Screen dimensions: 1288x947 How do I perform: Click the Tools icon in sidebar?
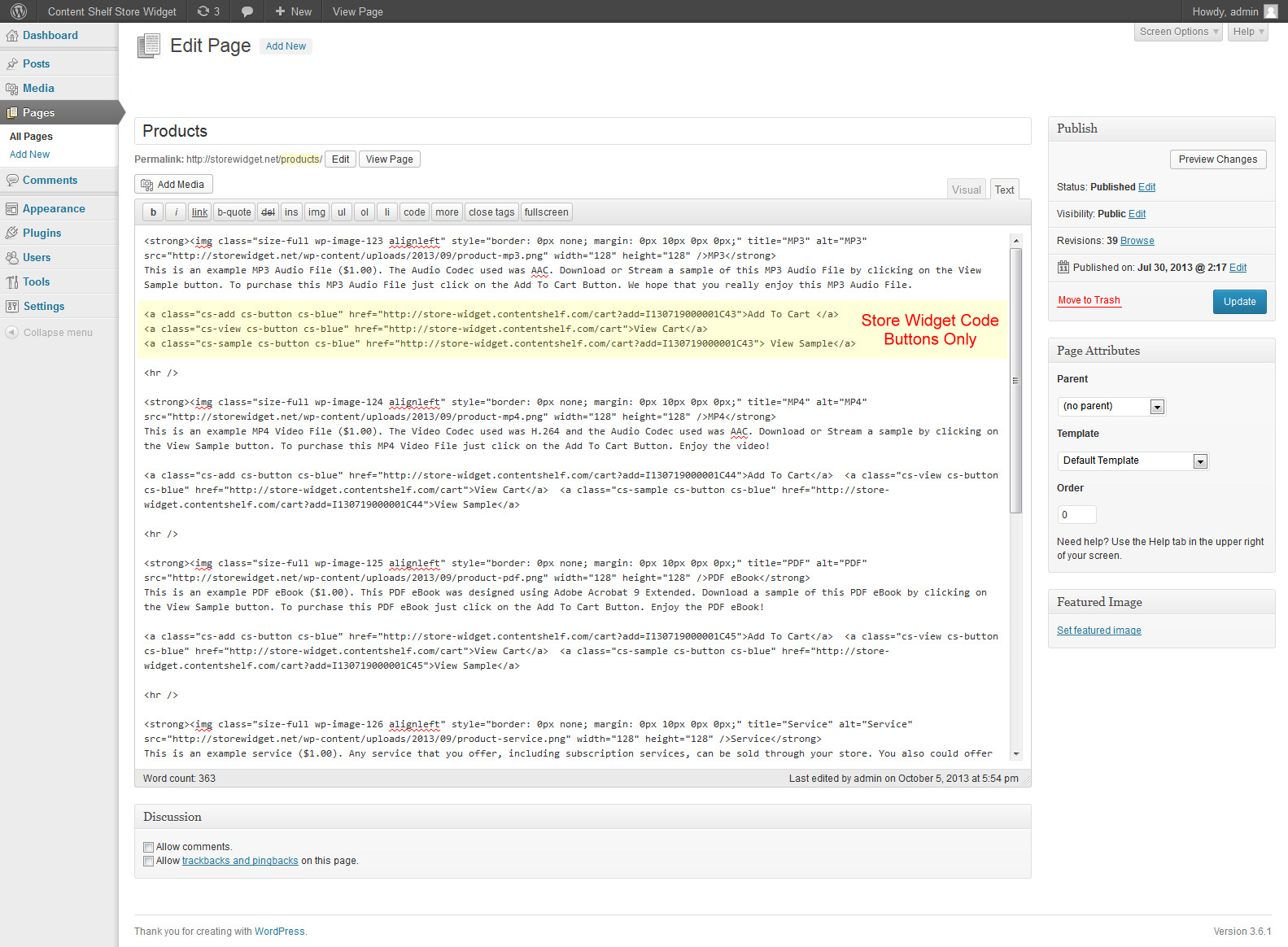12,282
